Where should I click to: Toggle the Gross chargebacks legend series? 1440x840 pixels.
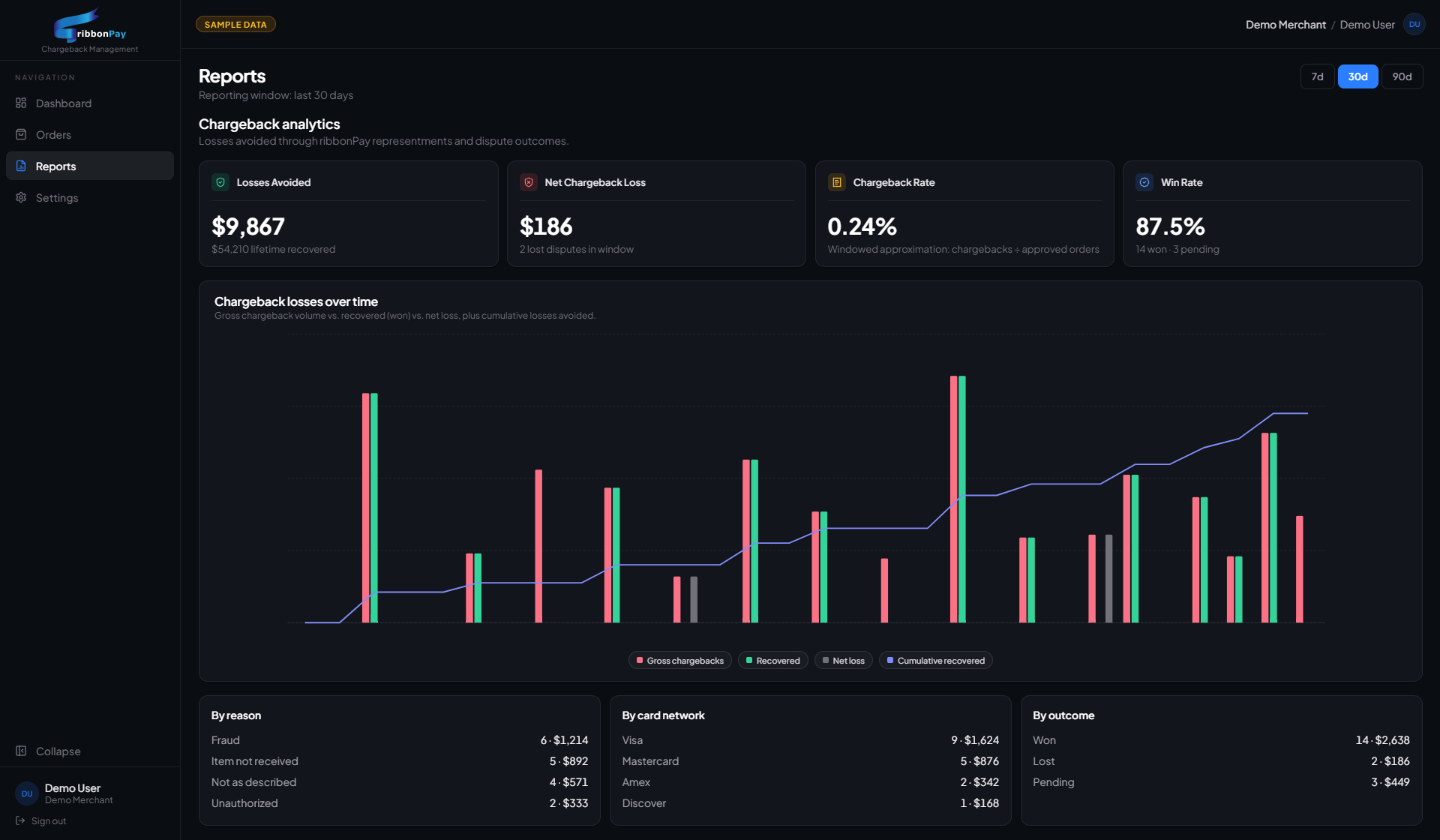680,660
